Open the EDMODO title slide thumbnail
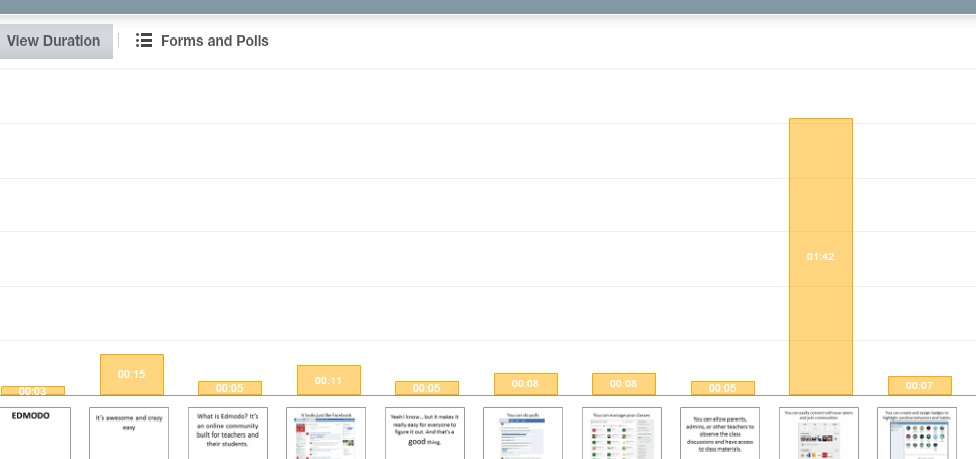This screenshot has width=976, height=459. 33,432
